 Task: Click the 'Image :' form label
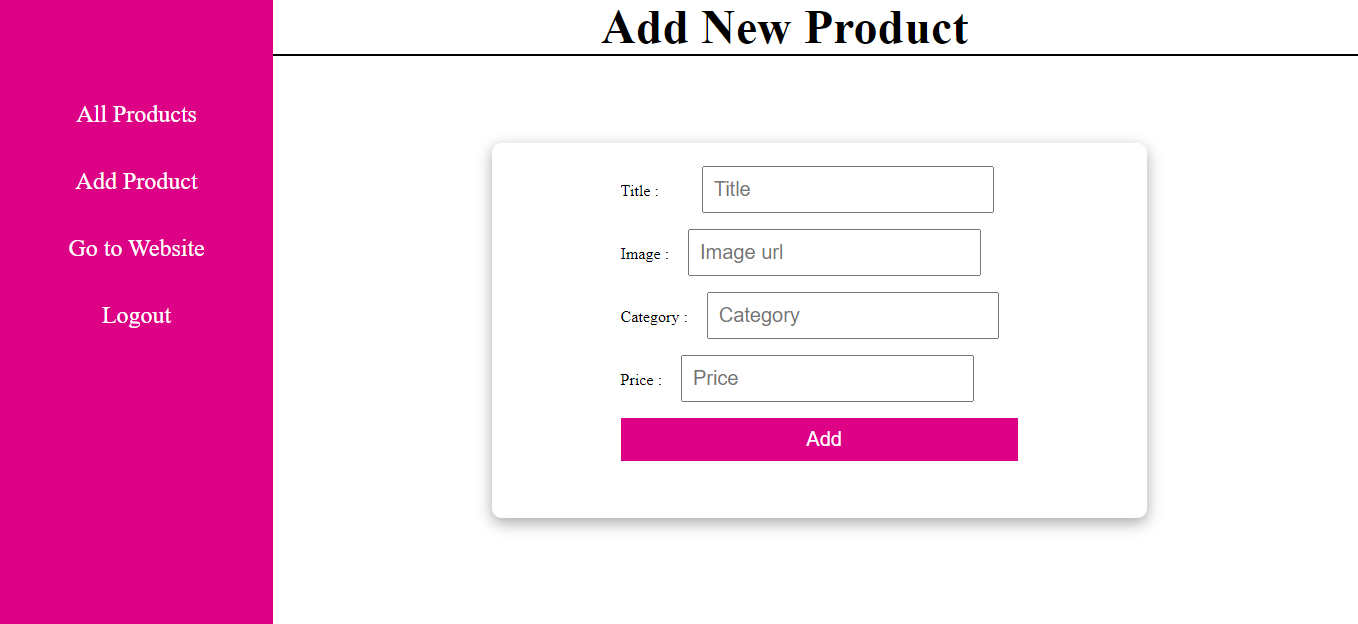click(x=644, y=254)
